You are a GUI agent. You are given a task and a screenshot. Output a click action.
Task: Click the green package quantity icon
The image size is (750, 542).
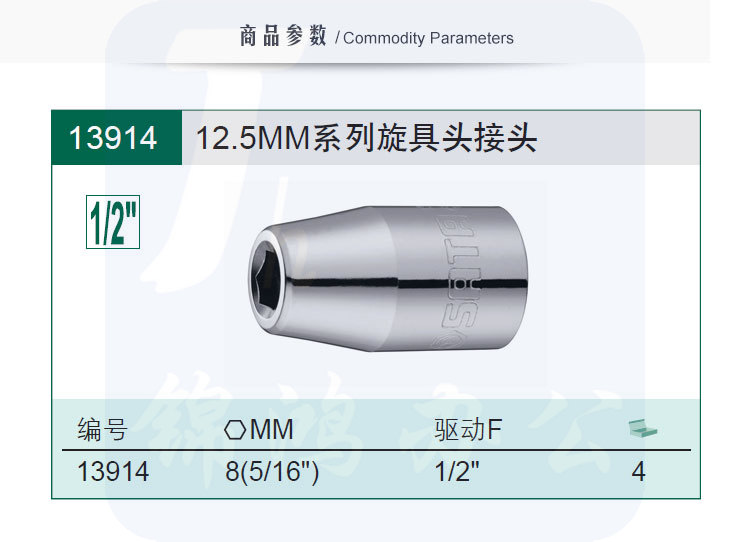642,429
